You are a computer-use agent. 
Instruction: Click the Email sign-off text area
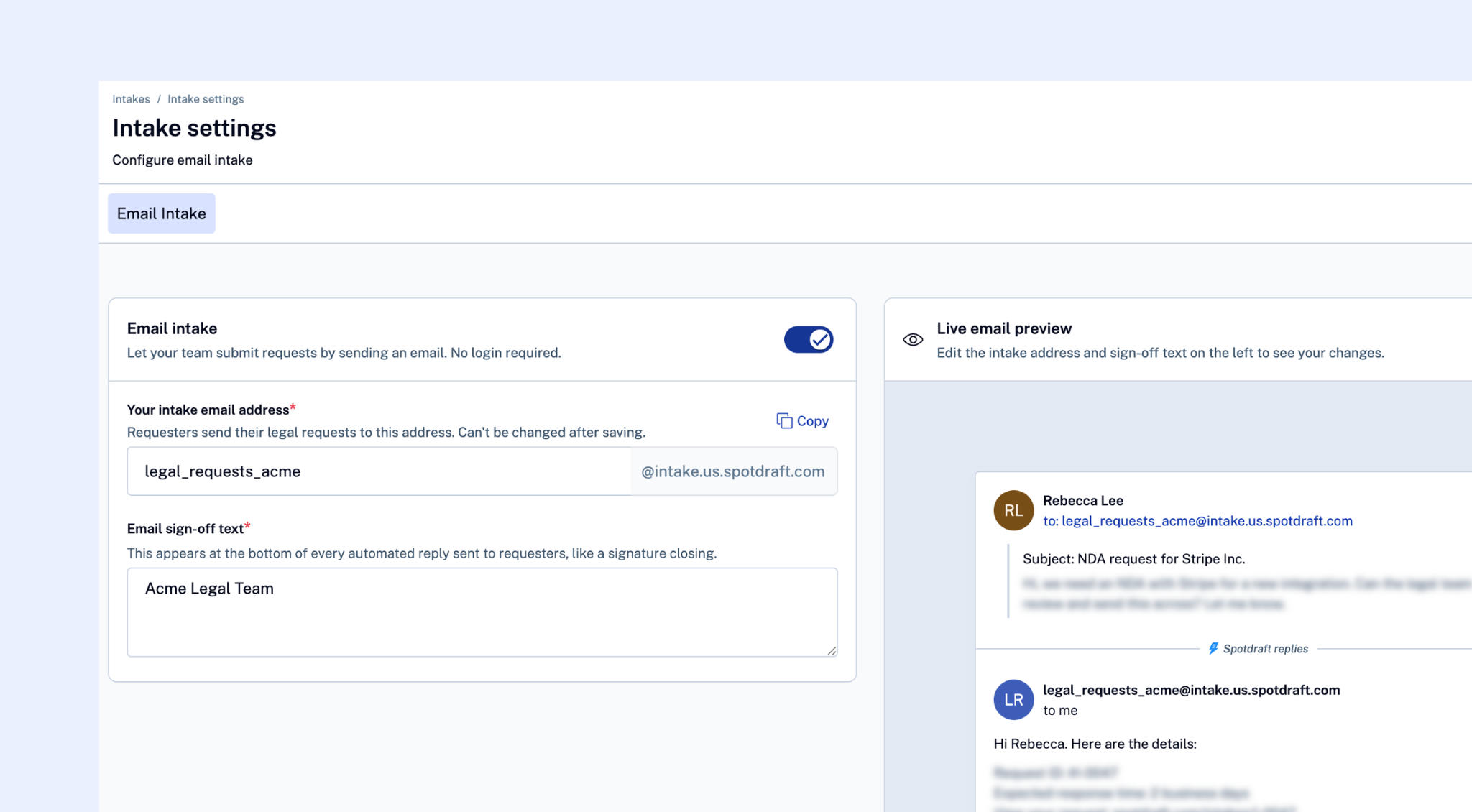point(482,612)
